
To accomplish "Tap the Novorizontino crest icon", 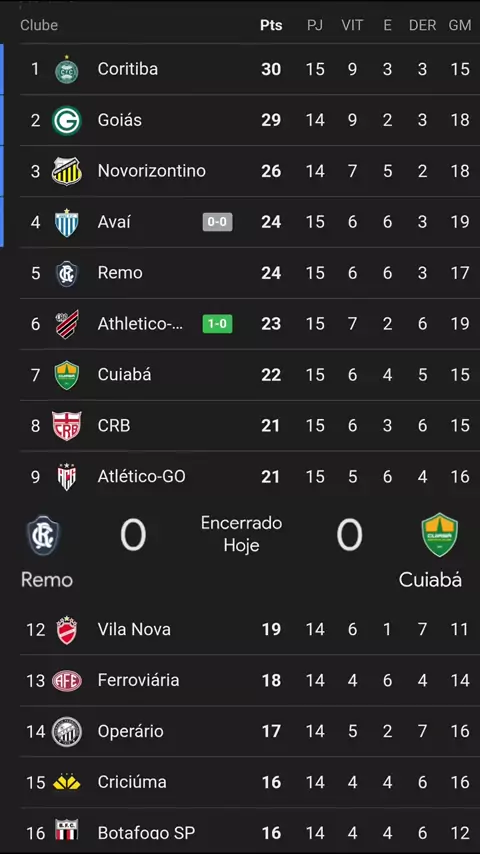I will click(x=66, y=171).
